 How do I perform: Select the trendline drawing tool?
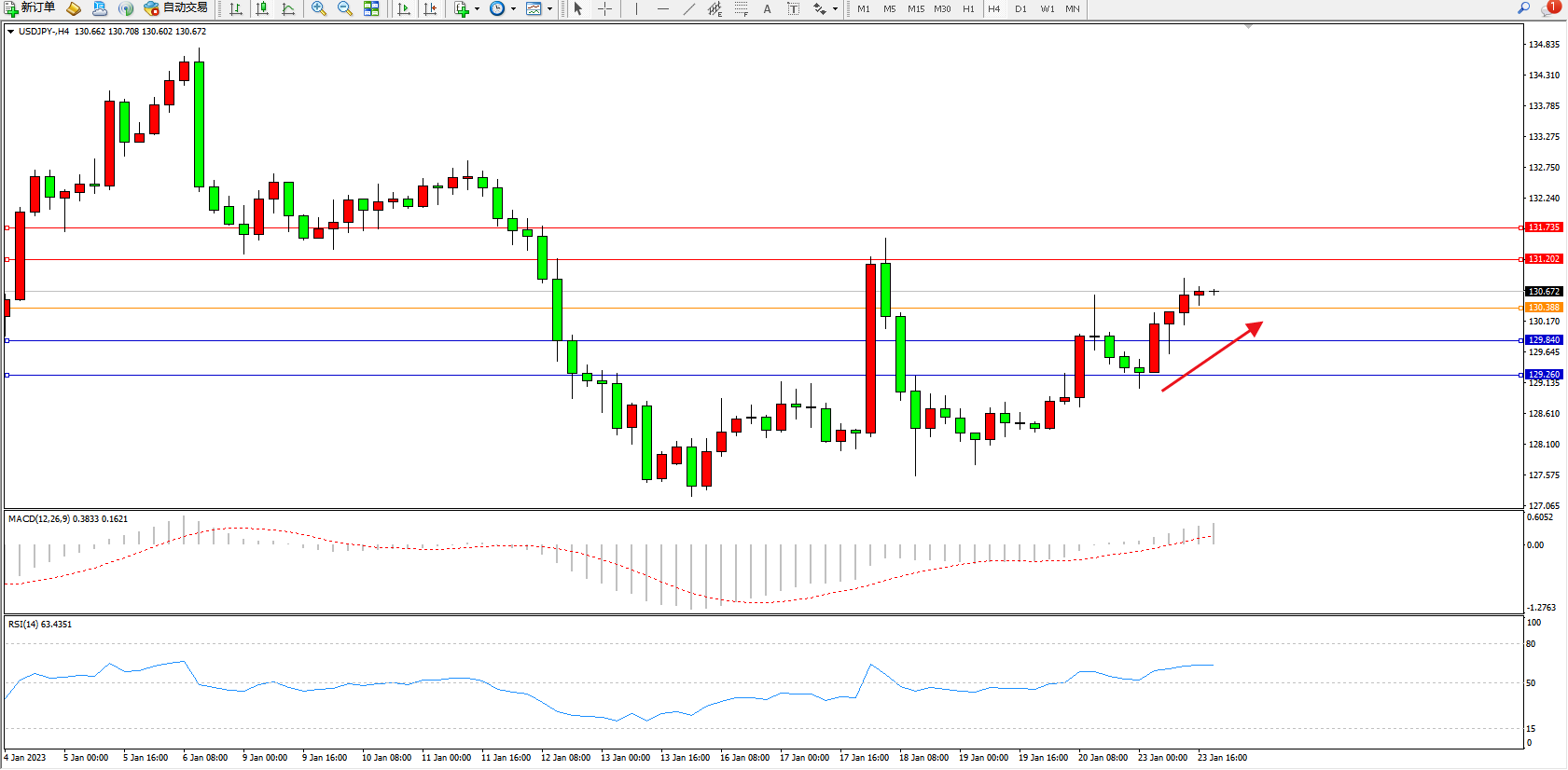point(688,9)
